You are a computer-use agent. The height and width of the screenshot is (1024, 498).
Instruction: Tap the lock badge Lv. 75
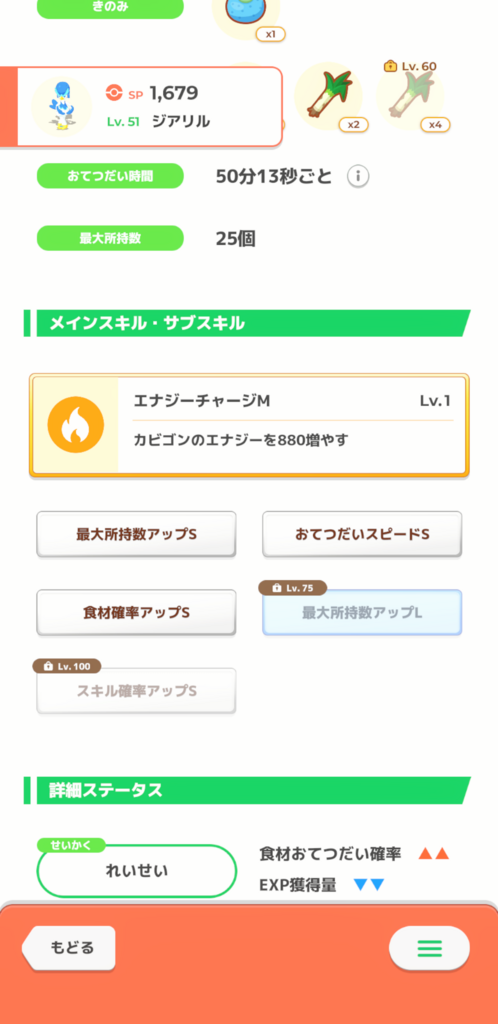pyautogui.click(x=293, y=588)
